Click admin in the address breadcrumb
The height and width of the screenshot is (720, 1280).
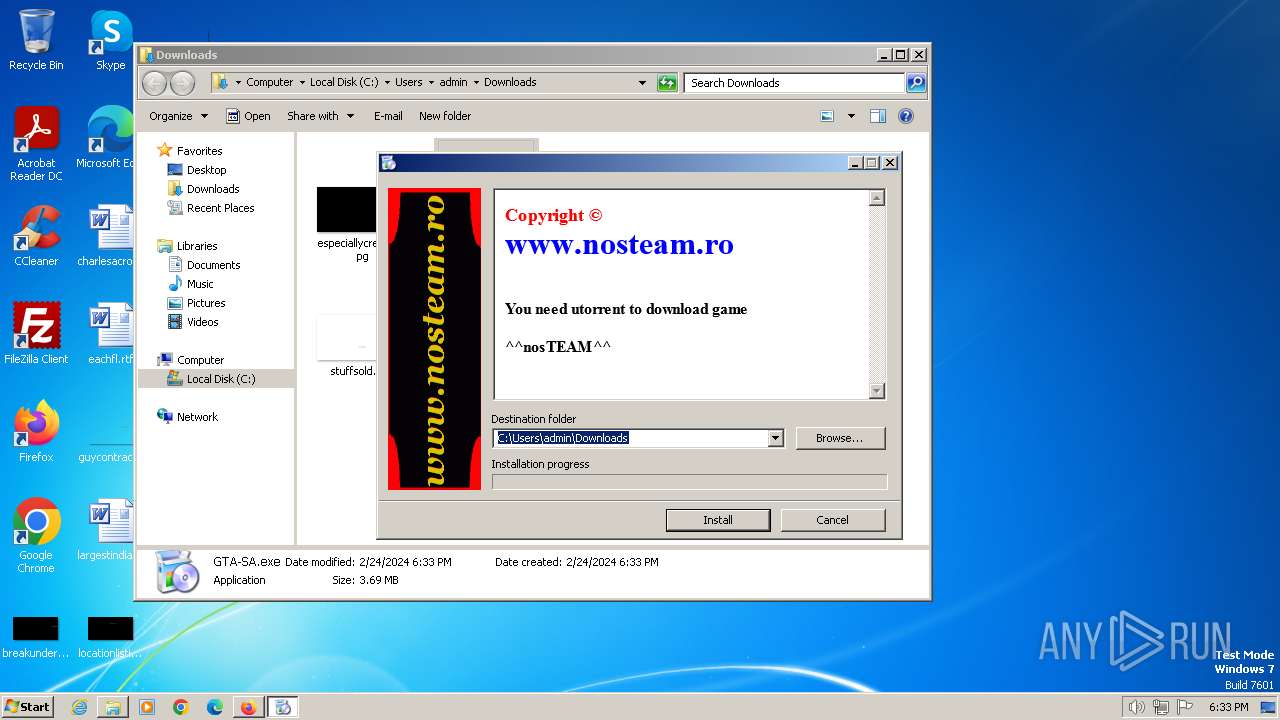point(453,83)
